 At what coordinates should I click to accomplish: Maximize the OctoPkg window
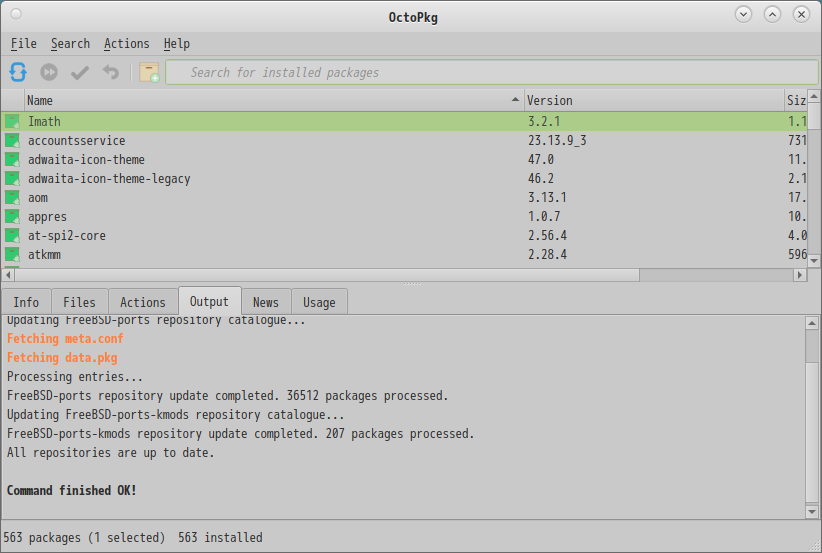point(772,14)
